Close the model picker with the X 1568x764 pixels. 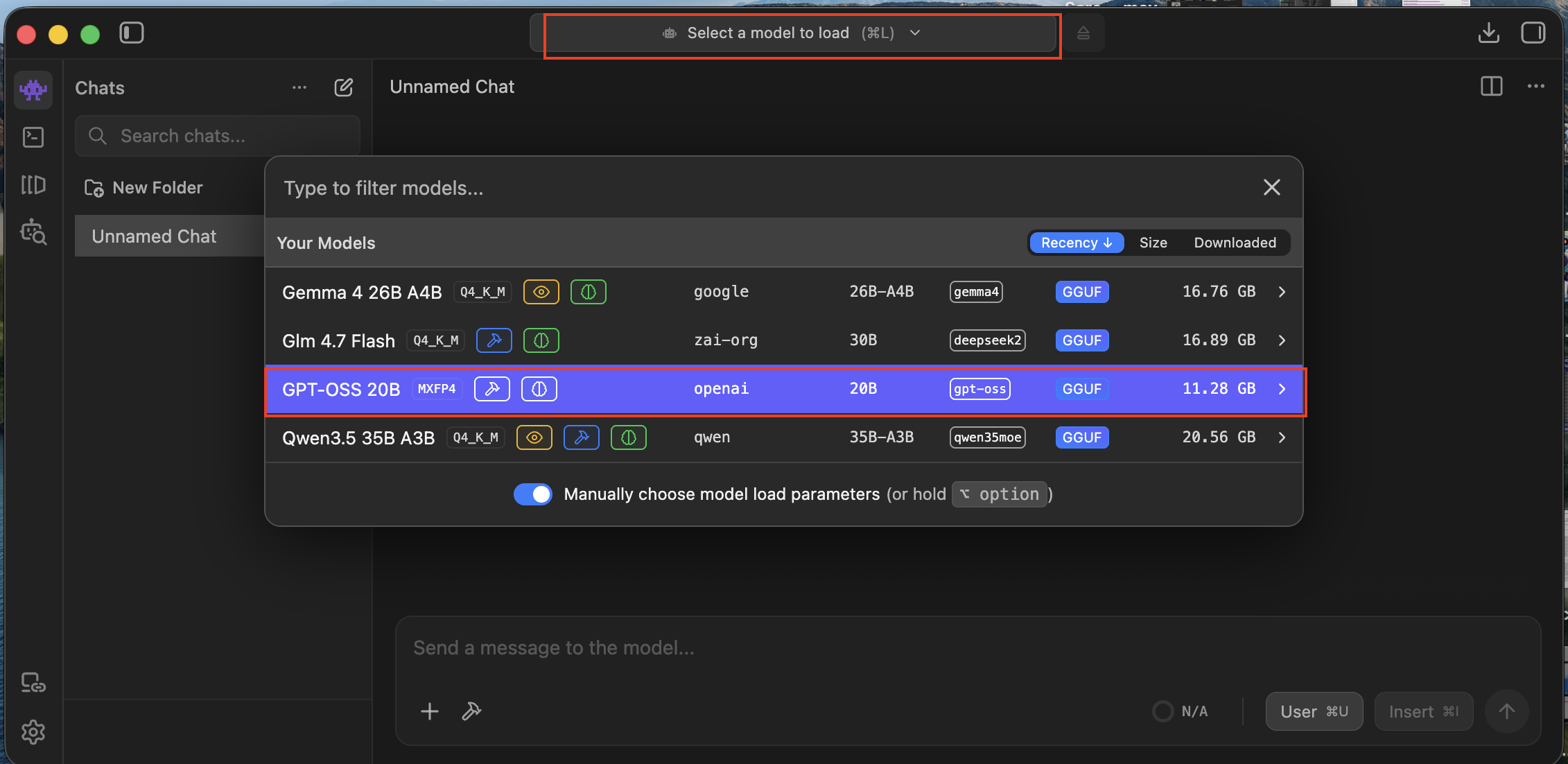point(1272,187)
